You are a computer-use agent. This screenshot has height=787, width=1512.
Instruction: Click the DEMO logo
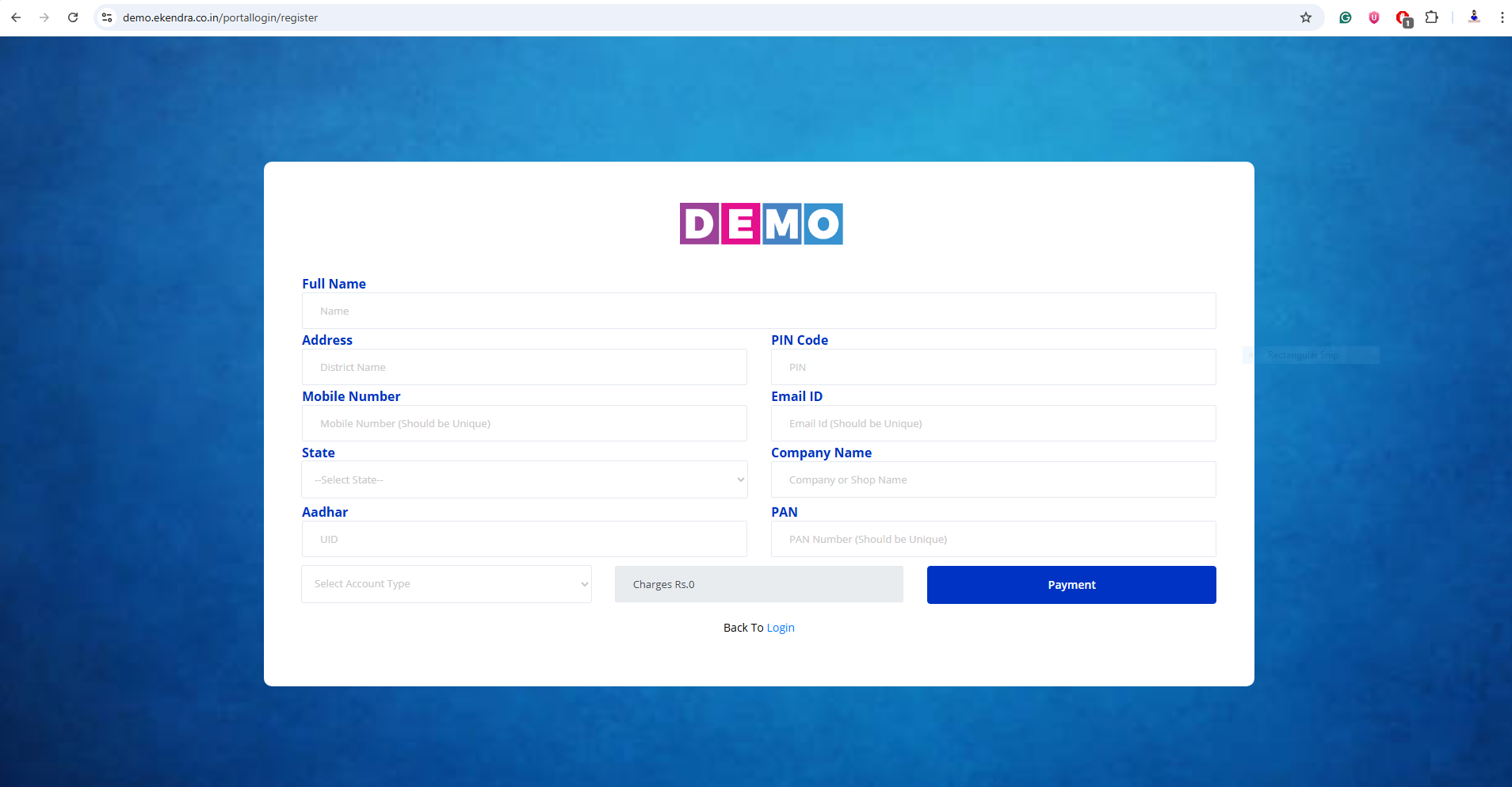coord(761,223)
